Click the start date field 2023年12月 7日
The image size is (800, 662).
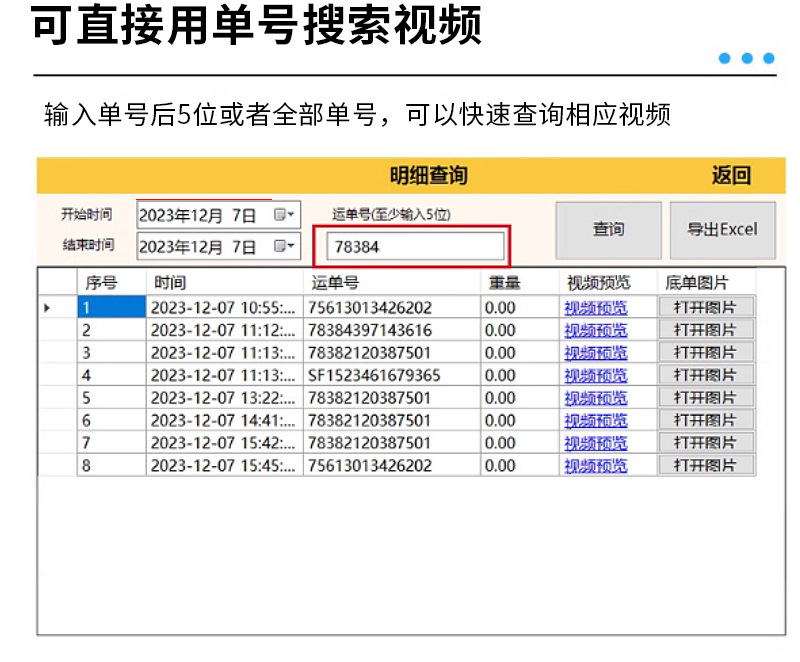click(219, 215)
